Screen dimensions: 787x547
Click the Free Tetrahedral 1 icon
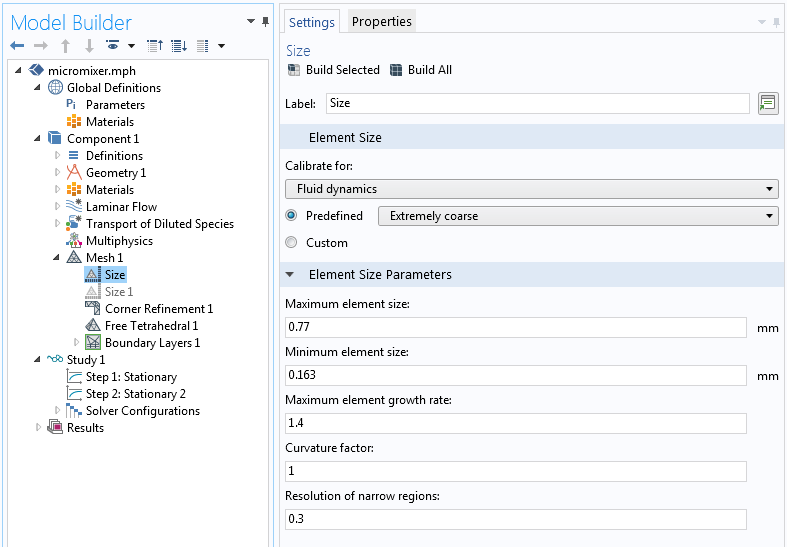(x=92, y=325)
